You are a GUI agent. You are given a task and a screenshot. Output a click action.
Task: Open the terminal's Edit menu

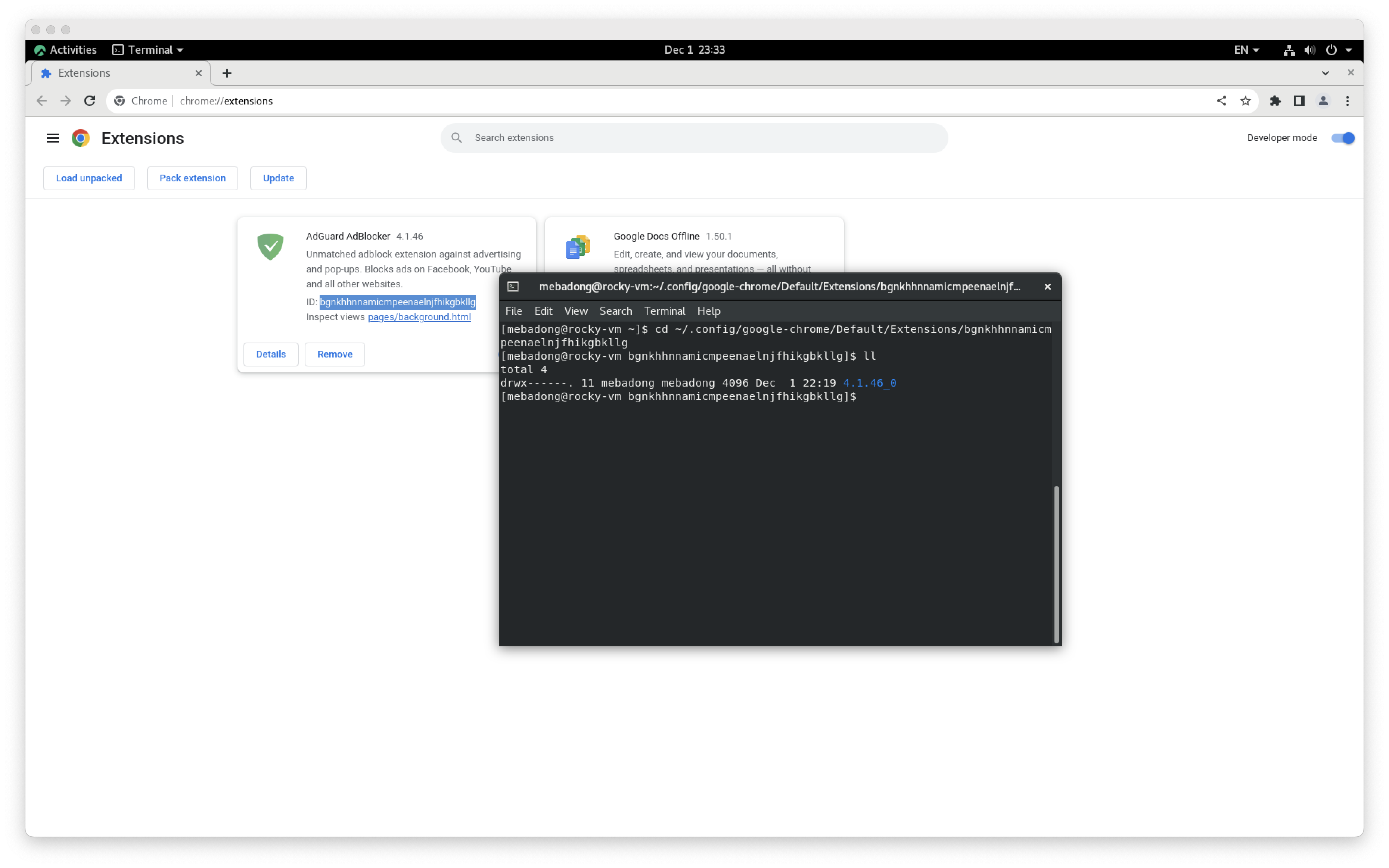pos(543,311)
